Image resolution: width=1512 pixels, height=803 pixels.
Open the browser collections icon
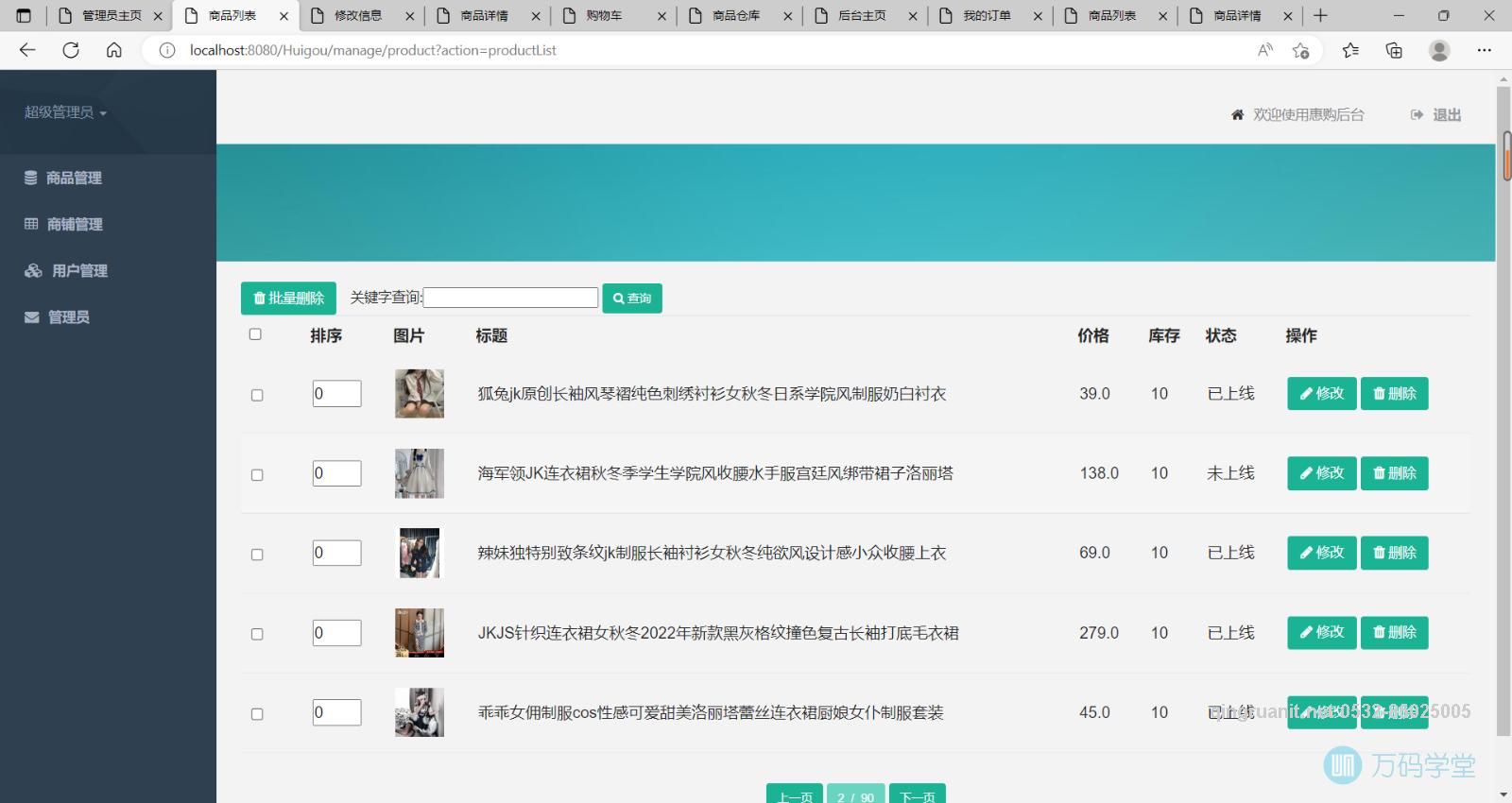[x=1394, y=50]
